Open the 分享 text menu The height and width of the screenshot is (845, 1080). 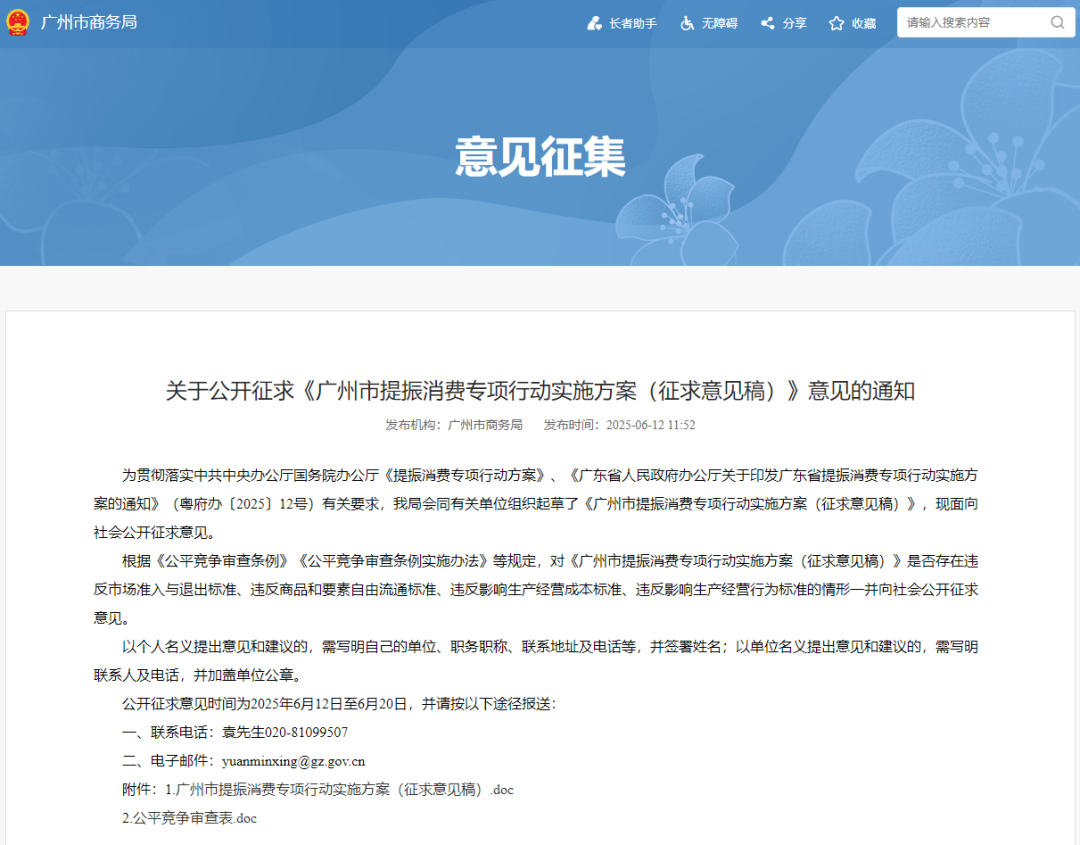(794, 23)
